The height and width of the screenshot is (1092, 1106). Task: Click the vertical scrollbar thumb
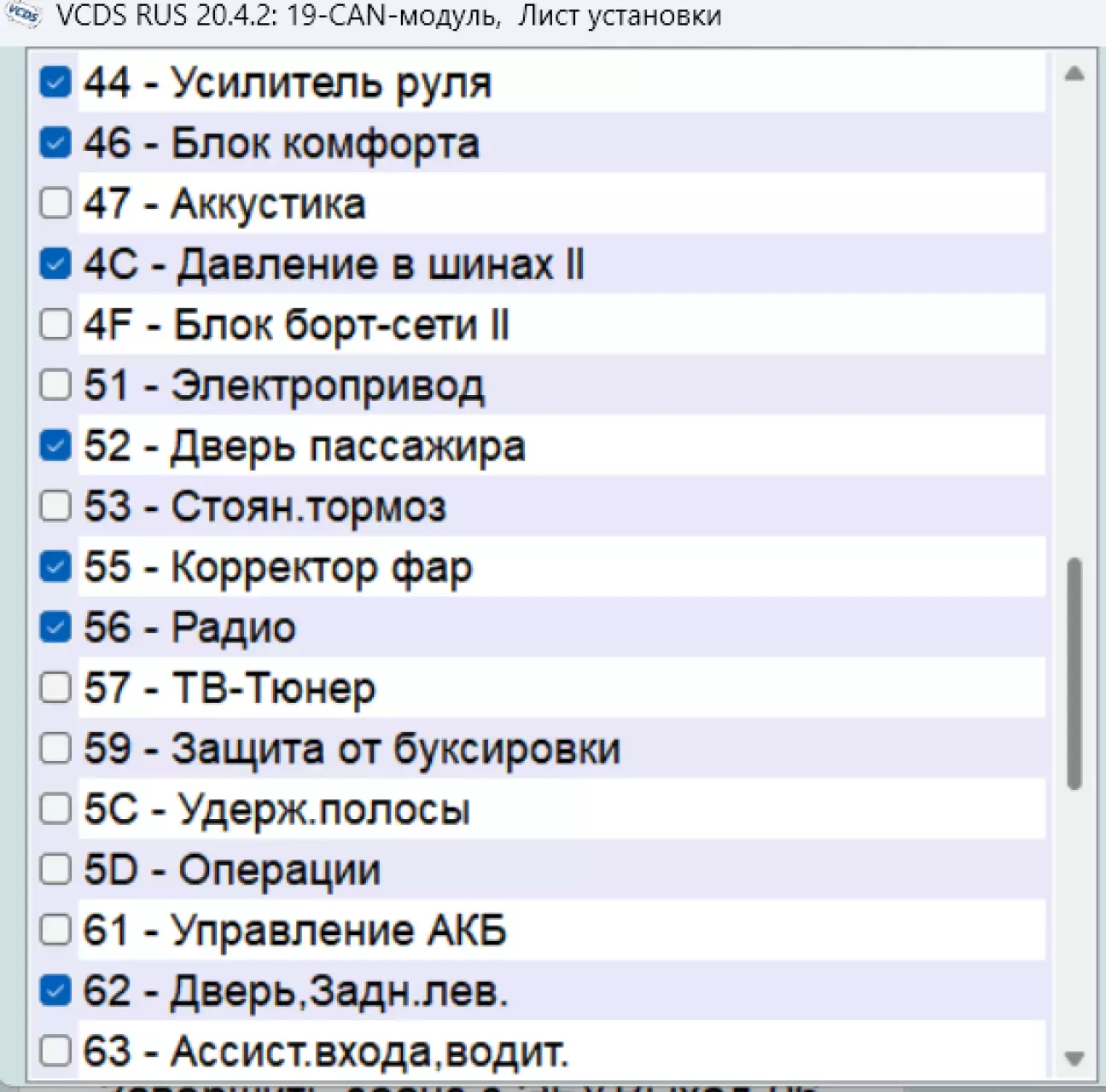point(1074,674)
